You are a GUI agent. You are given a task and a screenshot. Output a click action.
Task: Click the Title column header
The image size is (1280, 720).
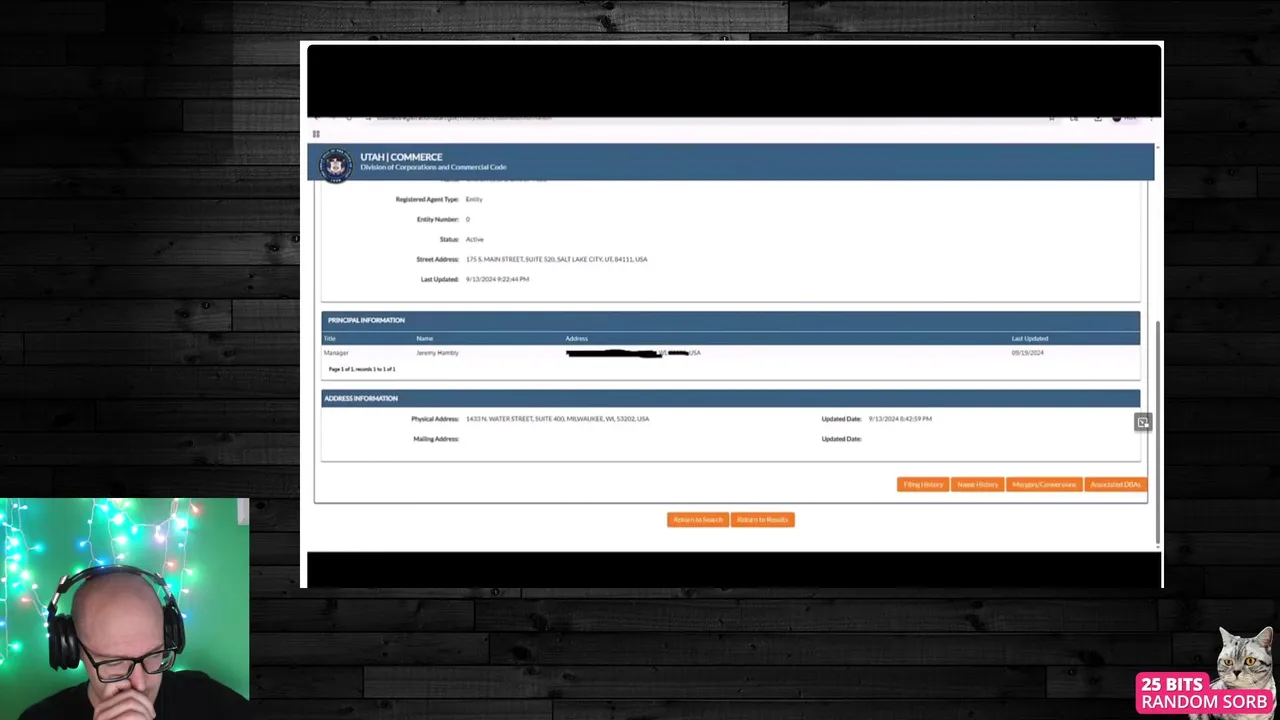pos(330,339)
